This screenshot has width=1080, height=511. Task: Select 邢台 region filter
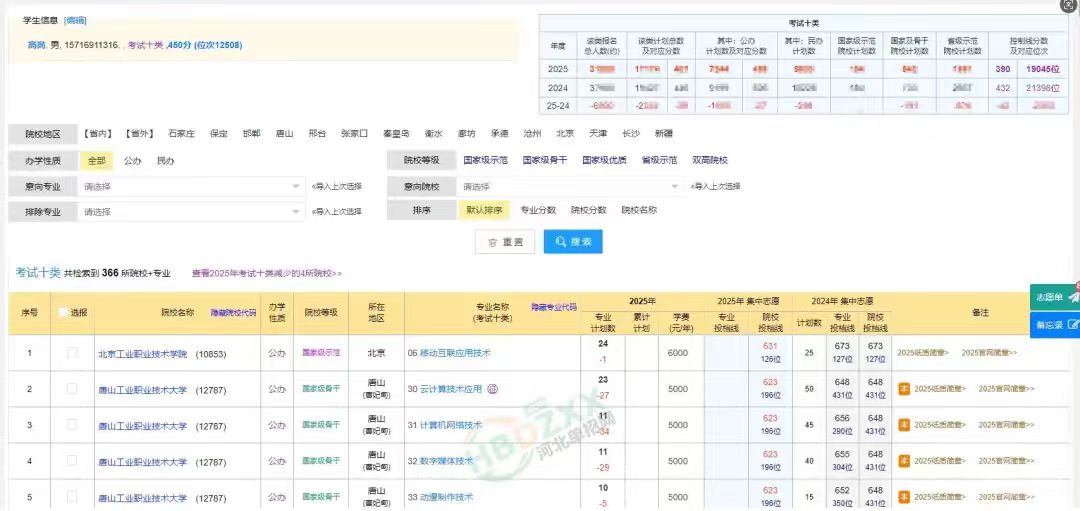click(x=318, y=134)
